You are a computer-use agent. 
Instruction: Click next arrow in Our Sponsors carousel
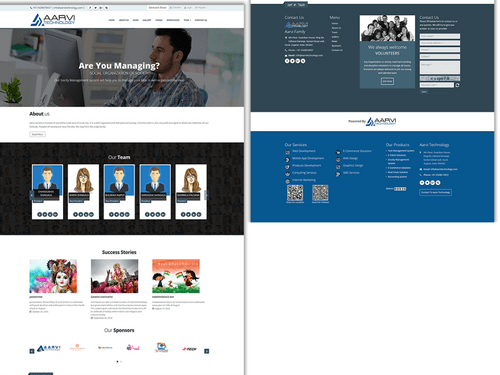(207, 351)
